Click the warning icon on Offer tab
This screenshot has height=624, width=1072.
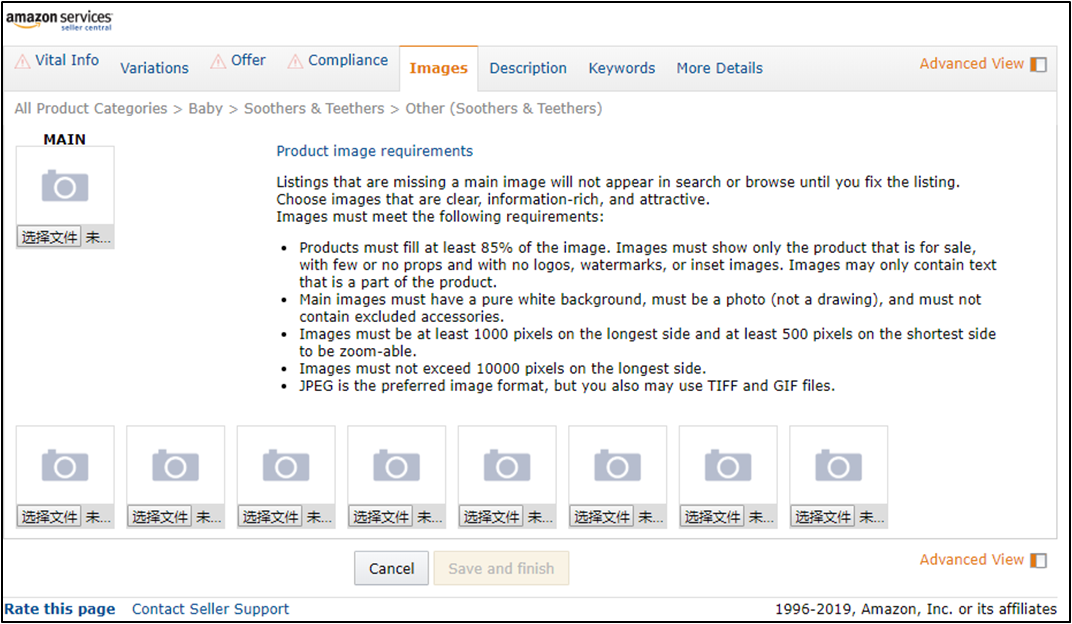218,62
